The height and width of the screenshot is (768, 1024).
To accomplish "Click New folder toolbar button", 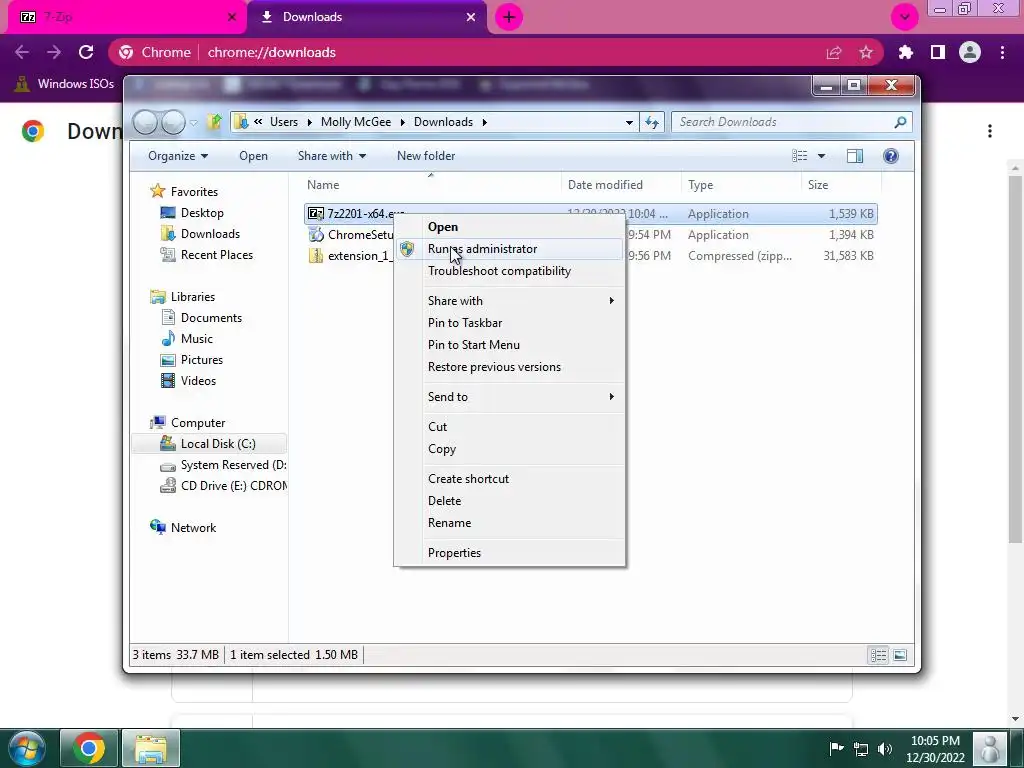I will pos(426,156).
